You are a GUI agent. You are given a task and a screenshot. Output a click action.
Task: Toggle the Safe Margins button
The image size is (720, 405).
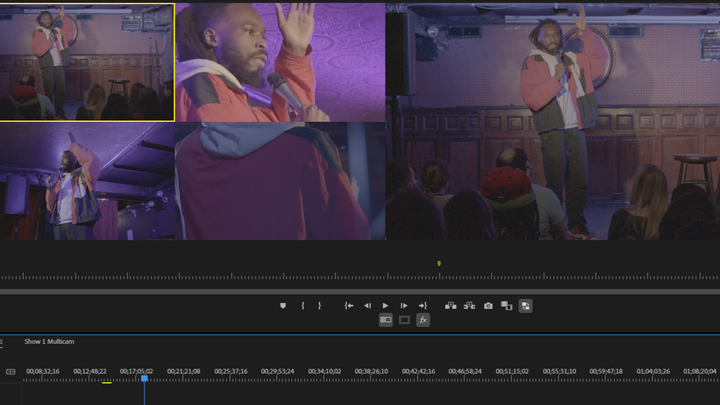(405, 320)
